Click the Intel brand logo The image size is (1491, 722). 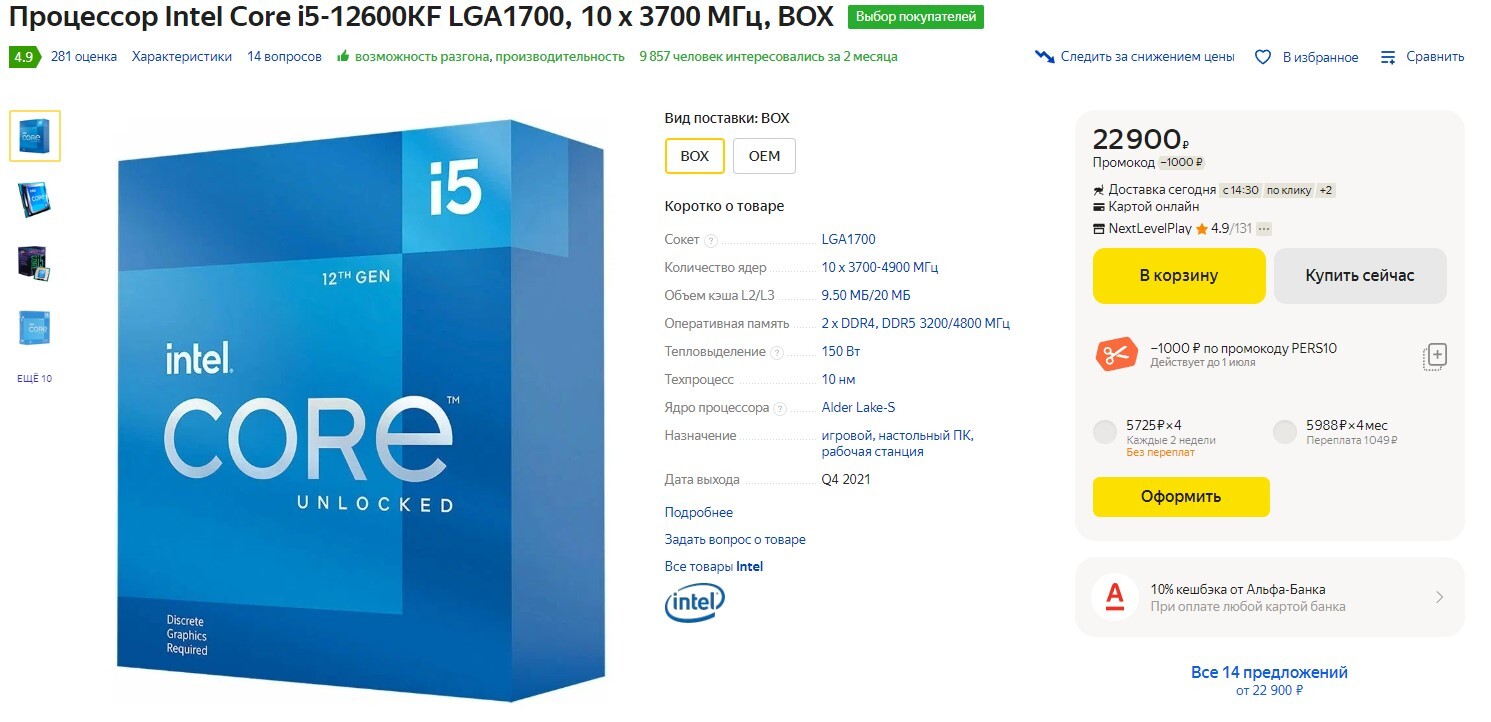[x=695, y=603]
